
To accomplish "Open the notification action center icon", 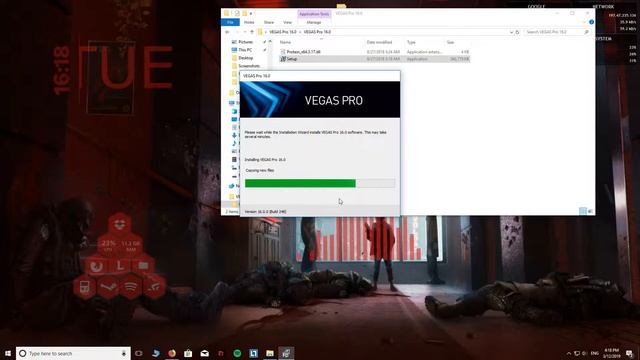I will pos(630,353).
